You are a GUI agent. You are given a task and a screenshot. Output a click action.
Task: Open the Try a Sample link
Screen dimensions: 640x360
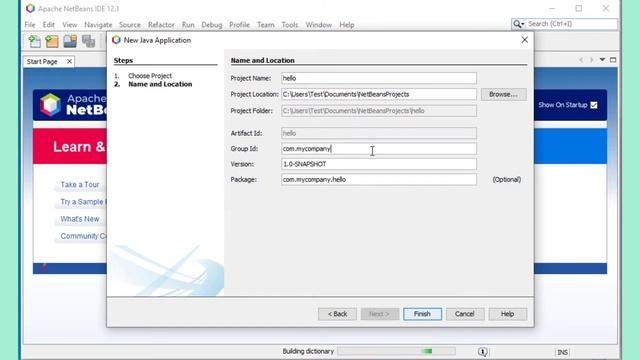point(83,202)
